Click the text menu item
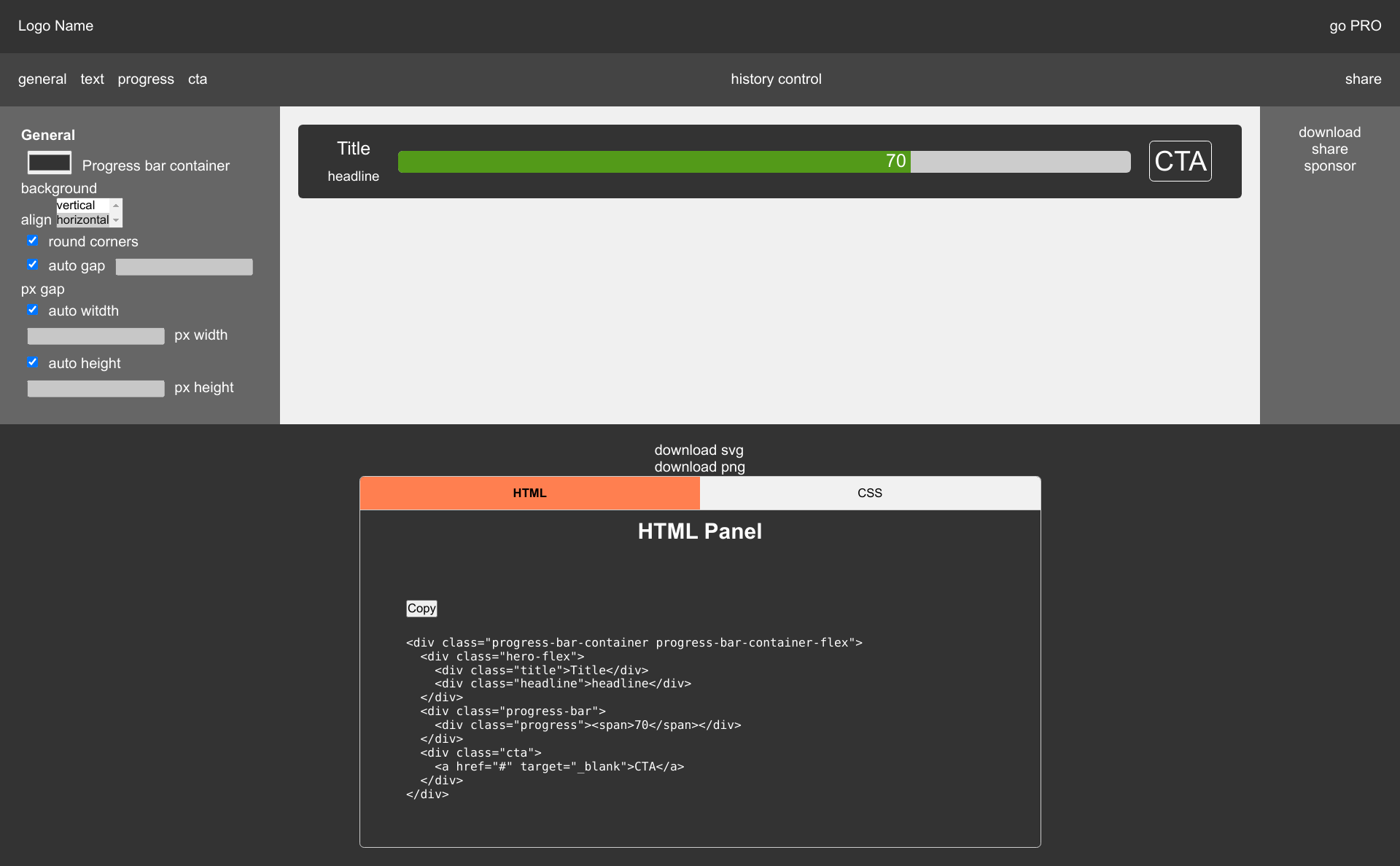This screenshot has width=1400, height=866. (91, 79)
